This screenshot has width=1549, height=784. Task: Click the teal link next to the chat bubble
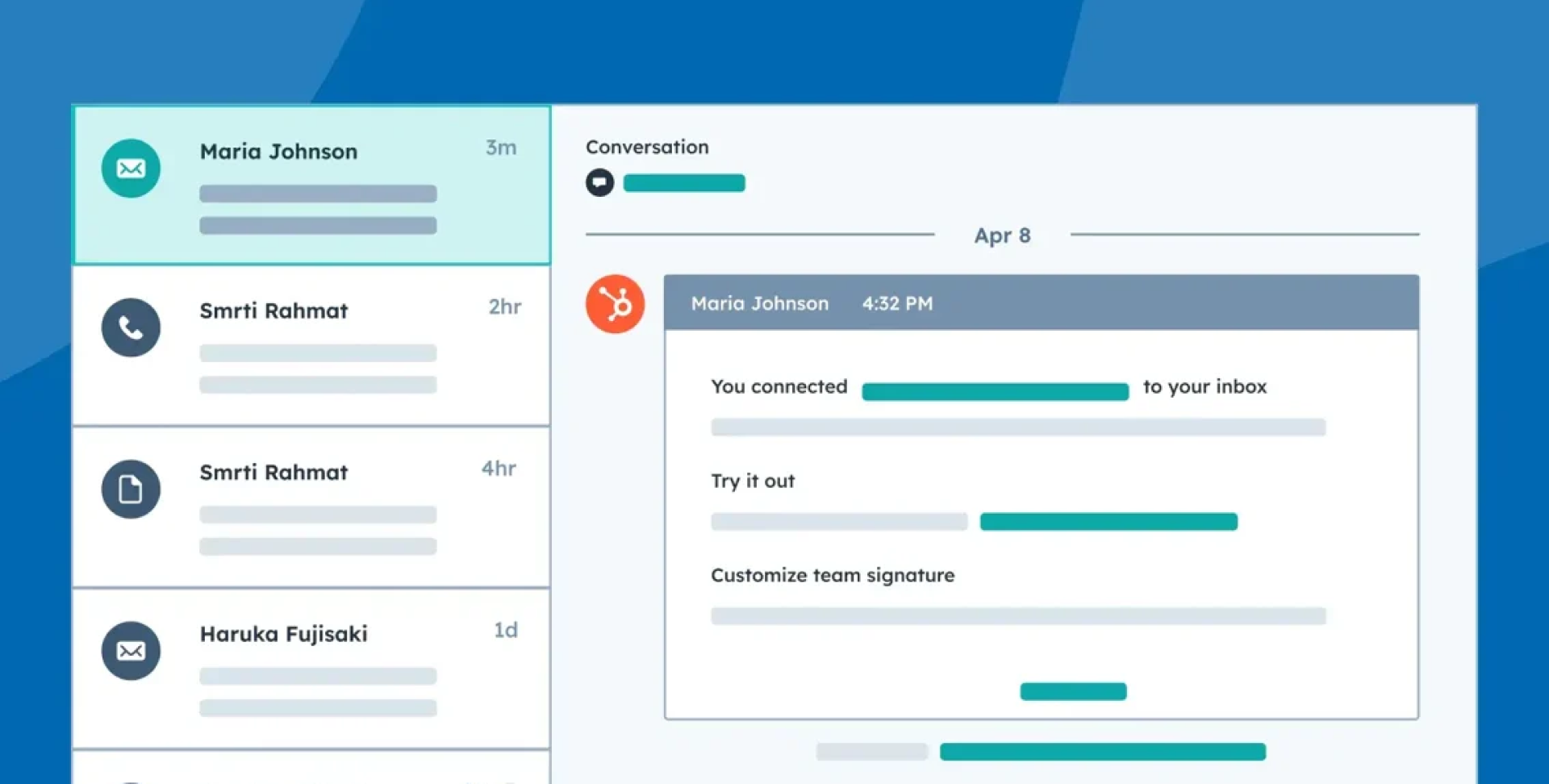683,183
